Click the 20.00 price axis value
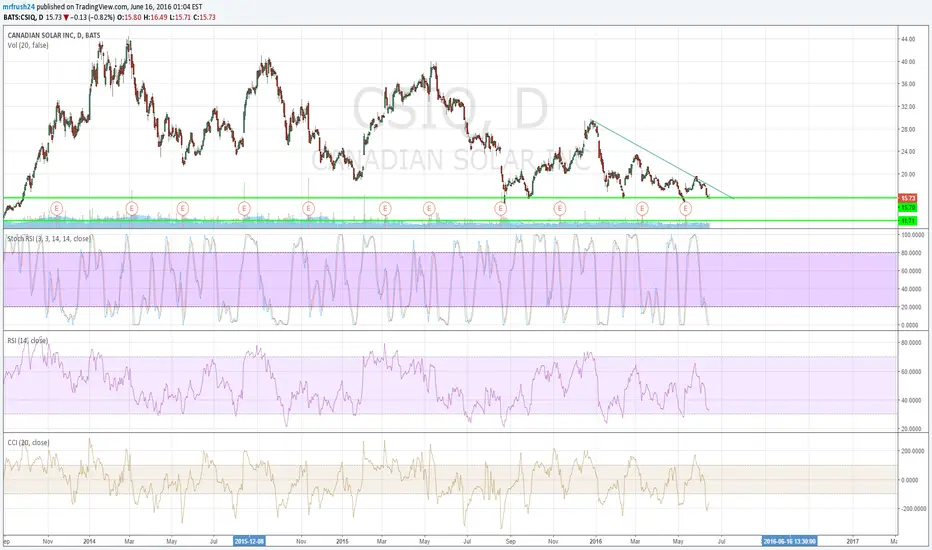Viewport: 932px width, 550px height. pyautogui.click(x=908, y=174)
